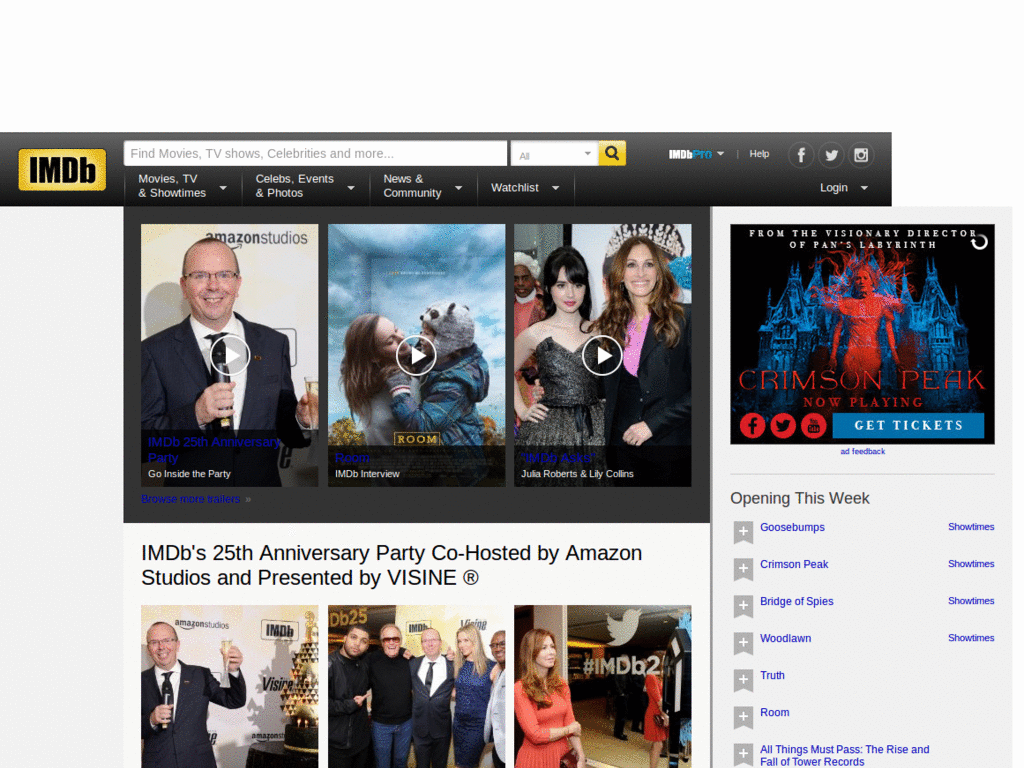The height and width of the screenshot is (768, 1024).
Task: Open the Truth title link
Action: pos(772,675)
